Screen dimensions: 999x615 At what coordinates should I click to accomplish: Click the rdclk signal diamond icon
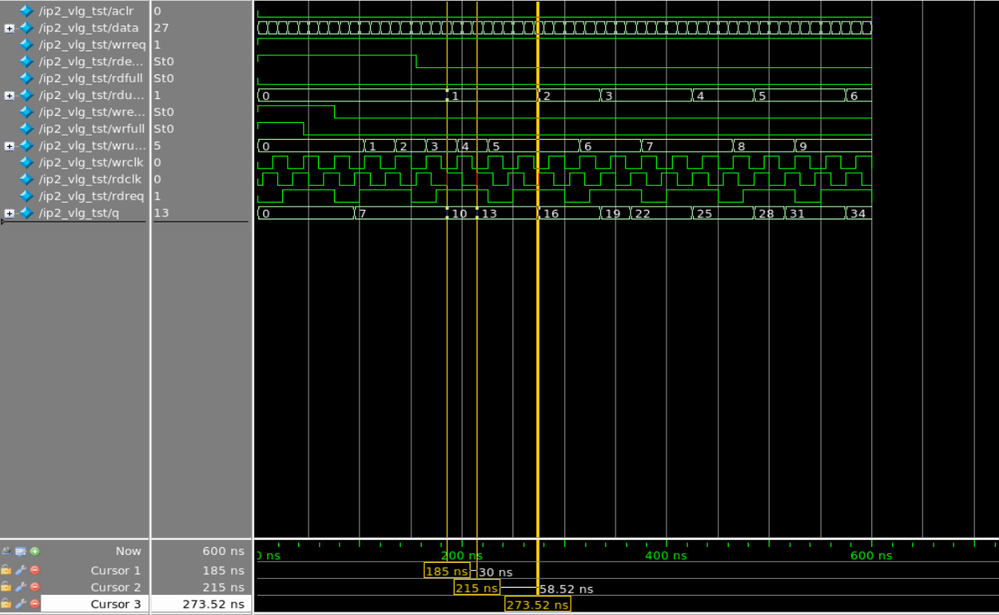[x=26, y=179]
